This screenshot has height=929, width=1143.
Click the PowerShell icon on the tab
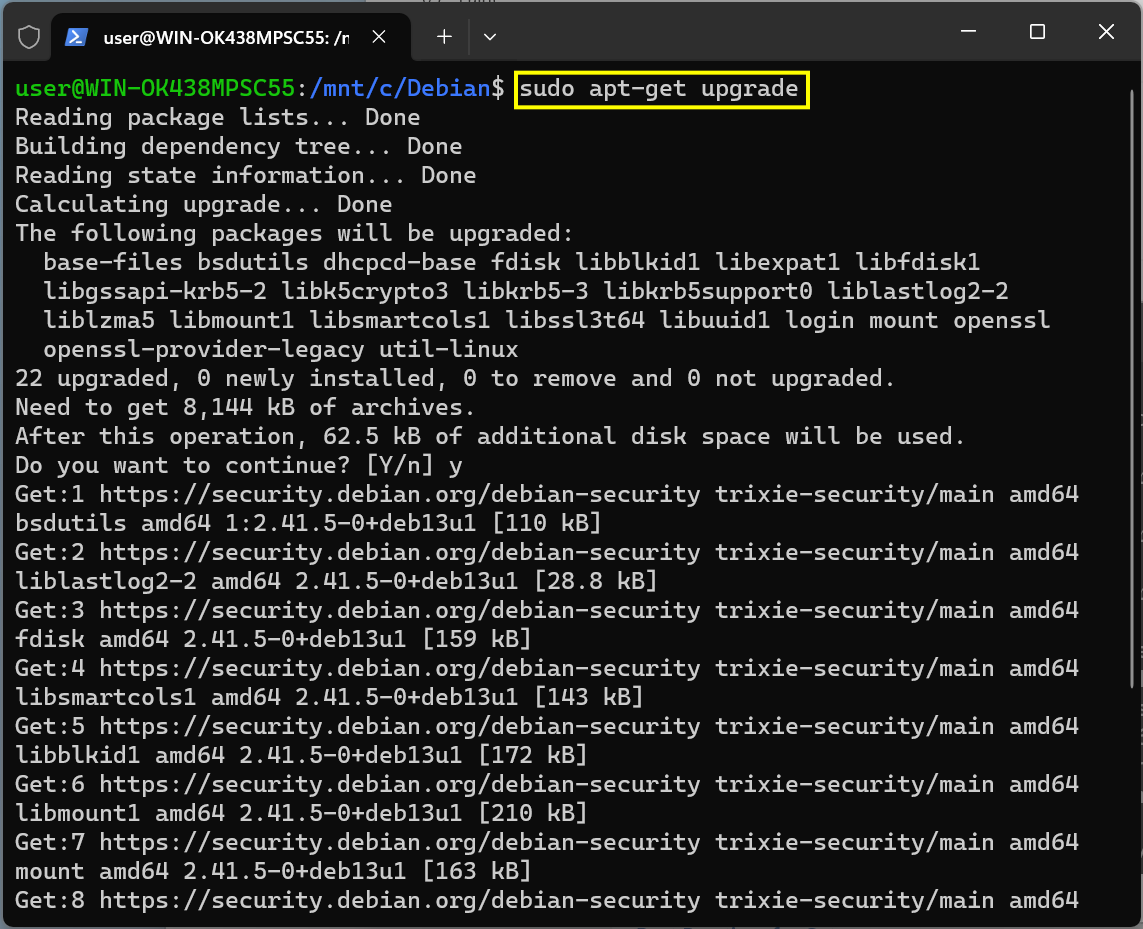click(77, 37)
